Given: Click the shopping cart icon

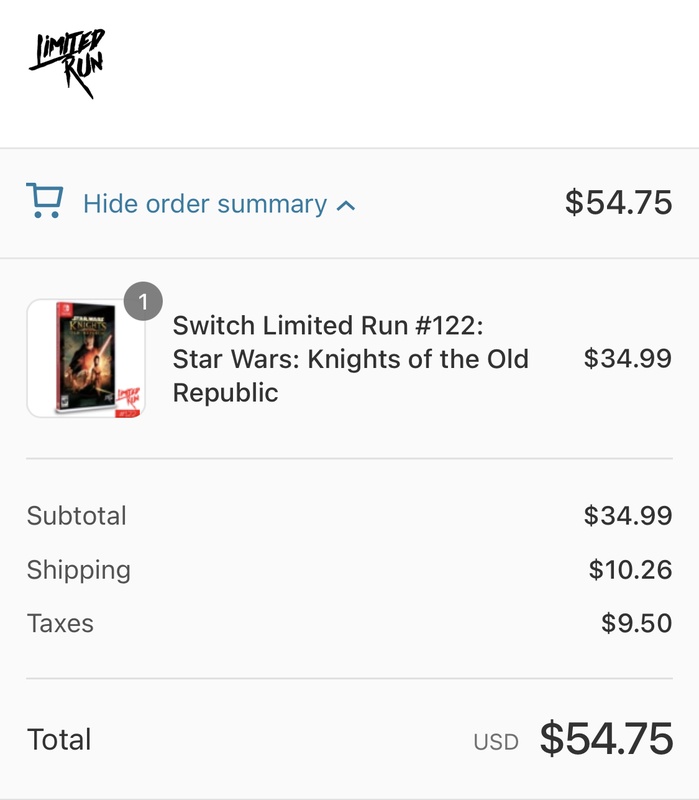Looking at the screenshot, I should click(x=44, y=201).
